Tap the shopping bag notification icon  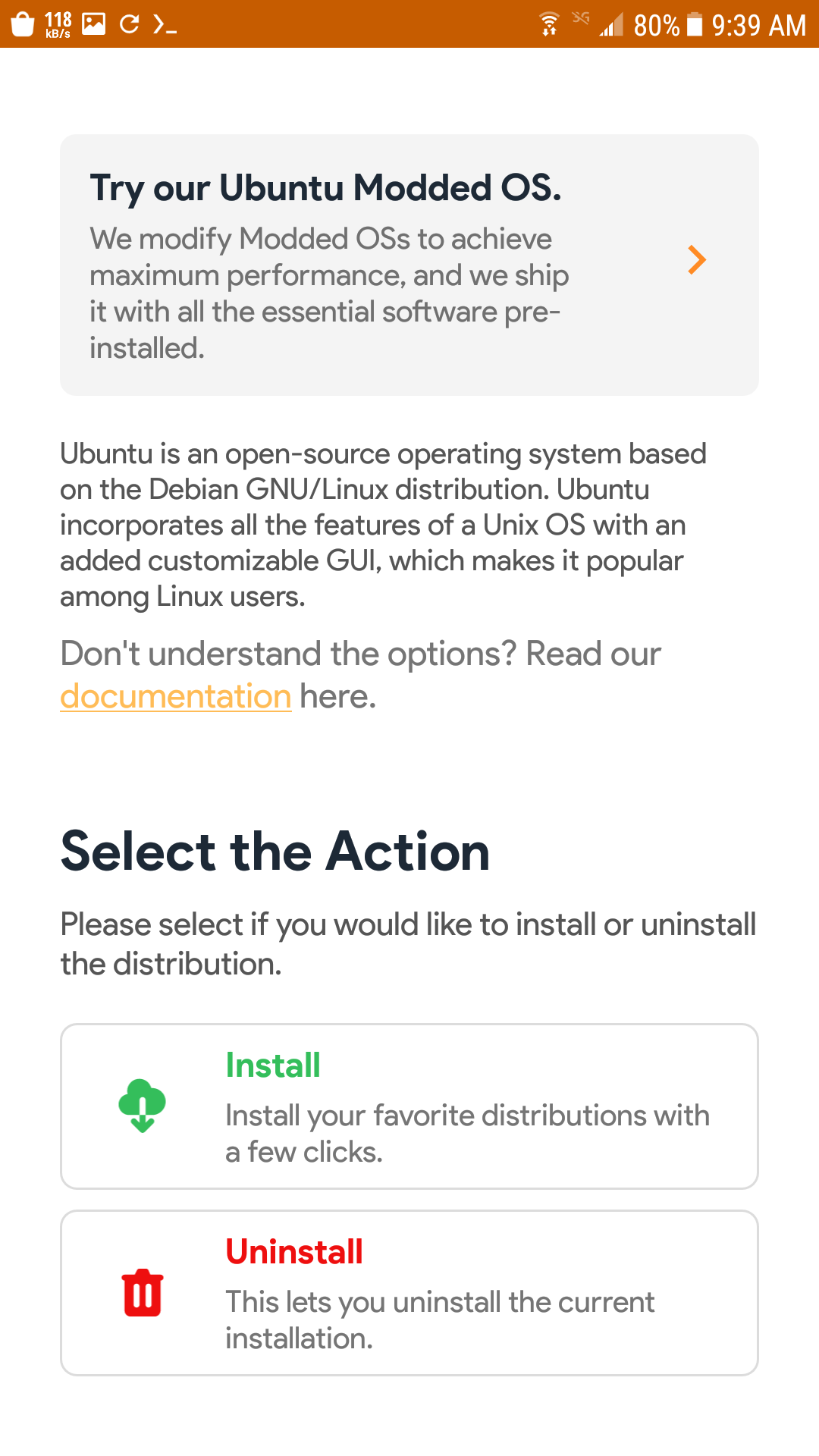(x=23, y=24)
